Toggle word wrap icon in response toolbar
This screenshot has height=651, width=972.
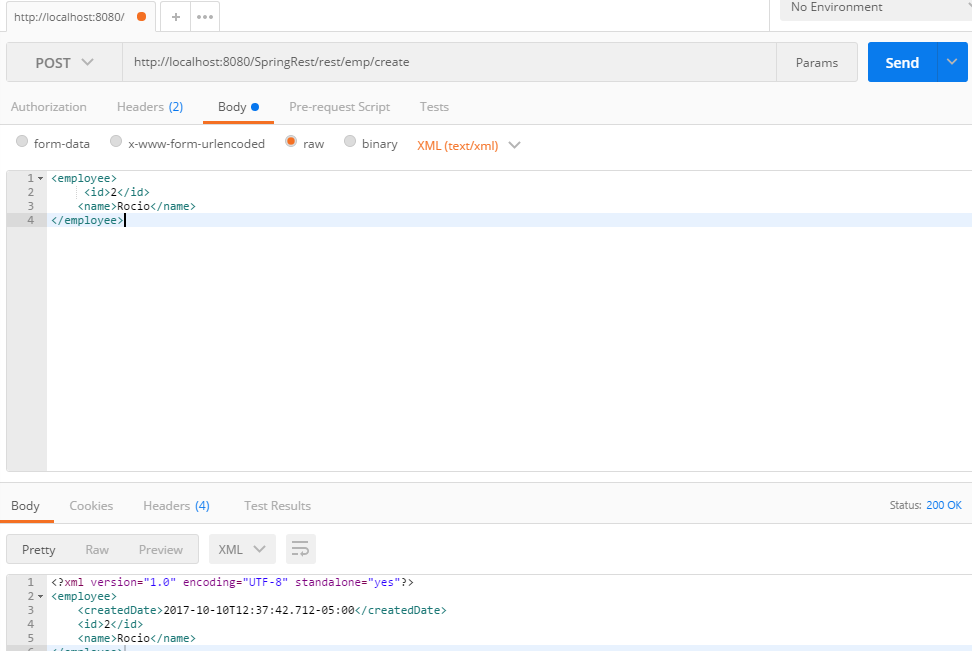(301, 549)
